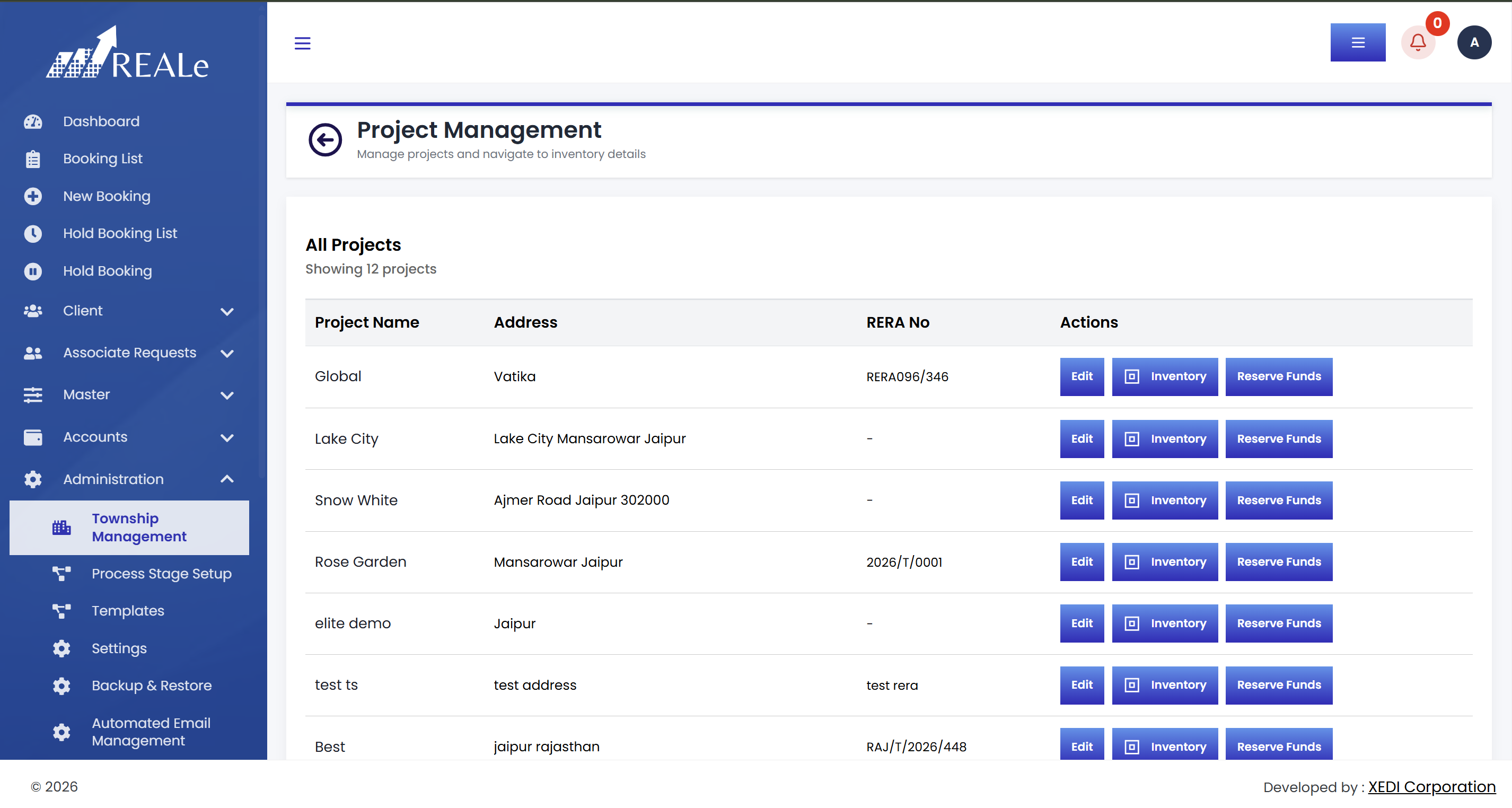Click the blue menu button in header
Image resolution: width=1512 pixels, height=808 pixels.
click(x=1358, y=42)
